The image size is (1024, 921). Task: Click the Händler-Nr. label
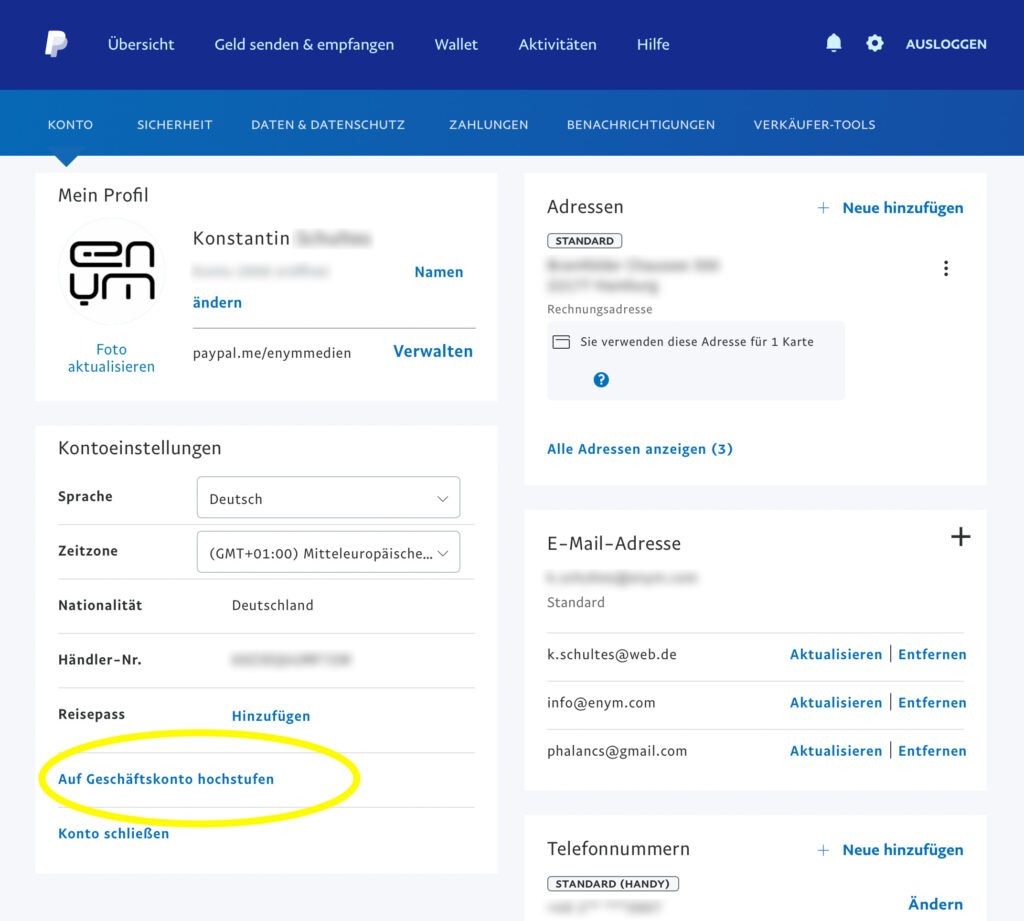(x=100, y=660)
